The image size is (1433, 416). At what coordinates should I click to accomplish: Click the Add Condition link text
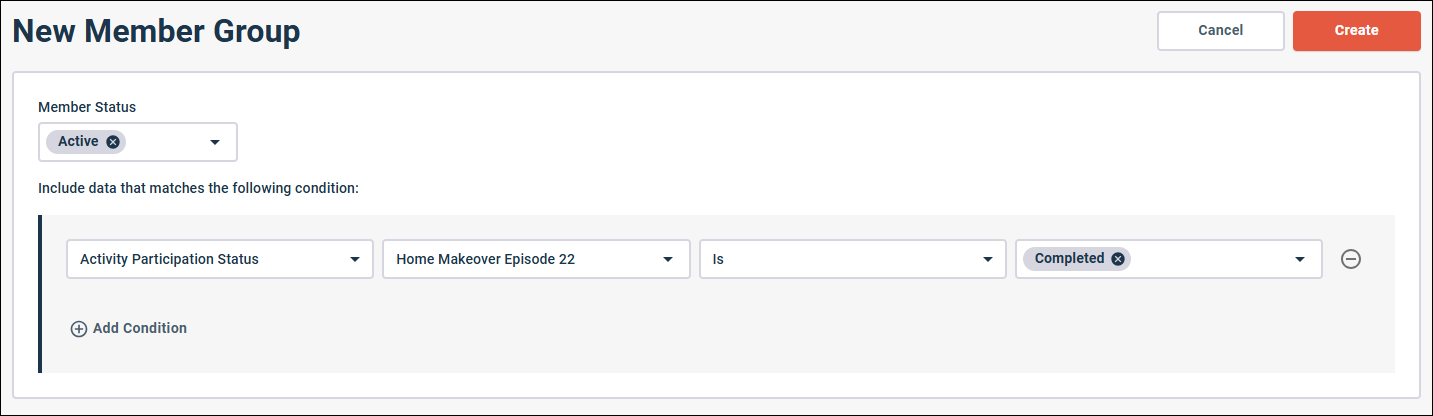click(139, 328)
